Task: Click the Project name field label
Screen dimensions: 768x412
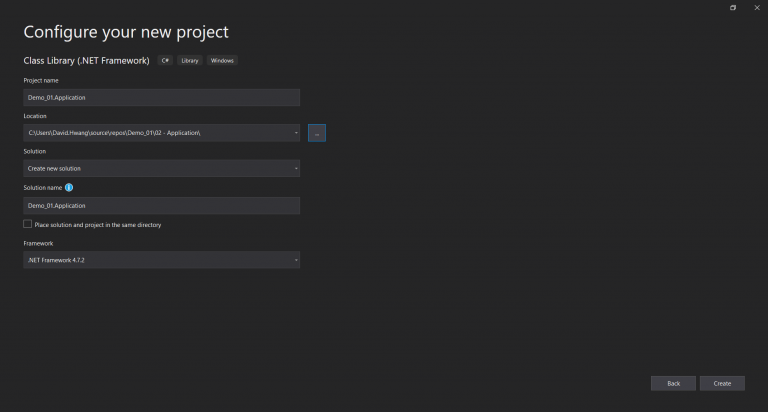Action: (41, 80)
